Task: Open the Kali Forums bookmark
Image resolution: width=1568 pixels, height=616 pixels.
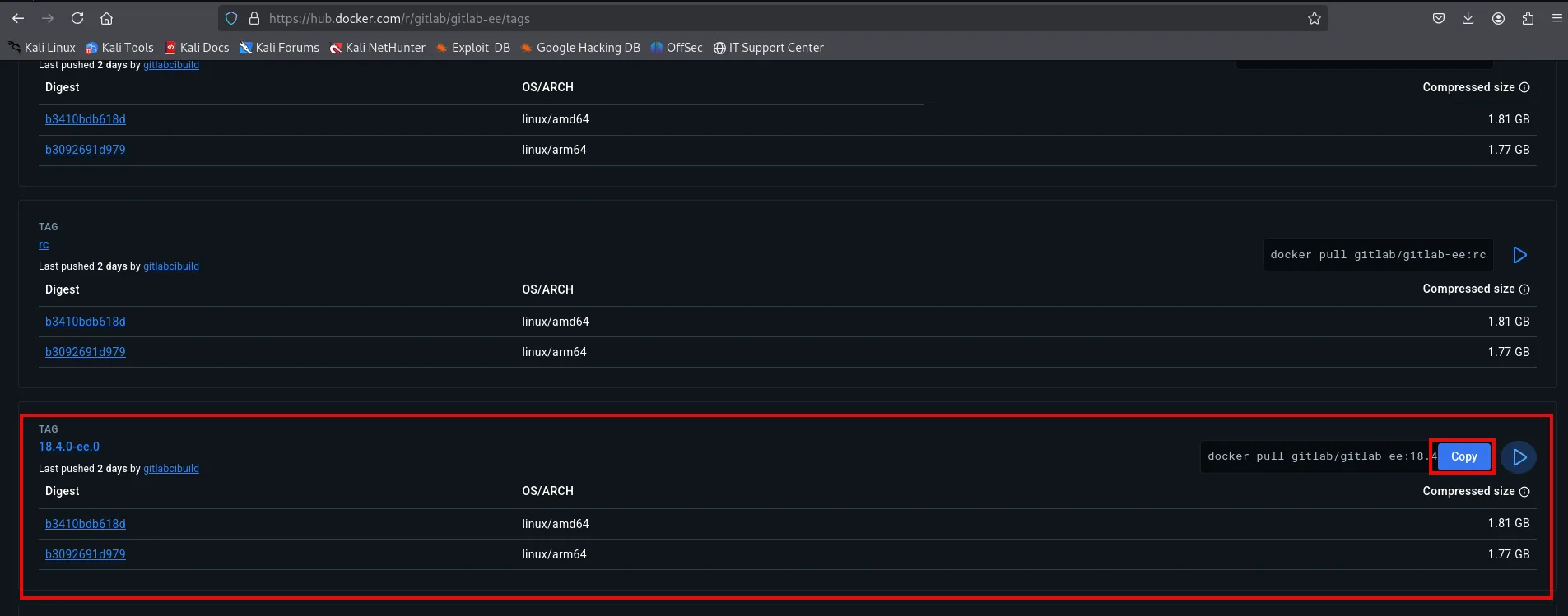Action: pos(279,48)
